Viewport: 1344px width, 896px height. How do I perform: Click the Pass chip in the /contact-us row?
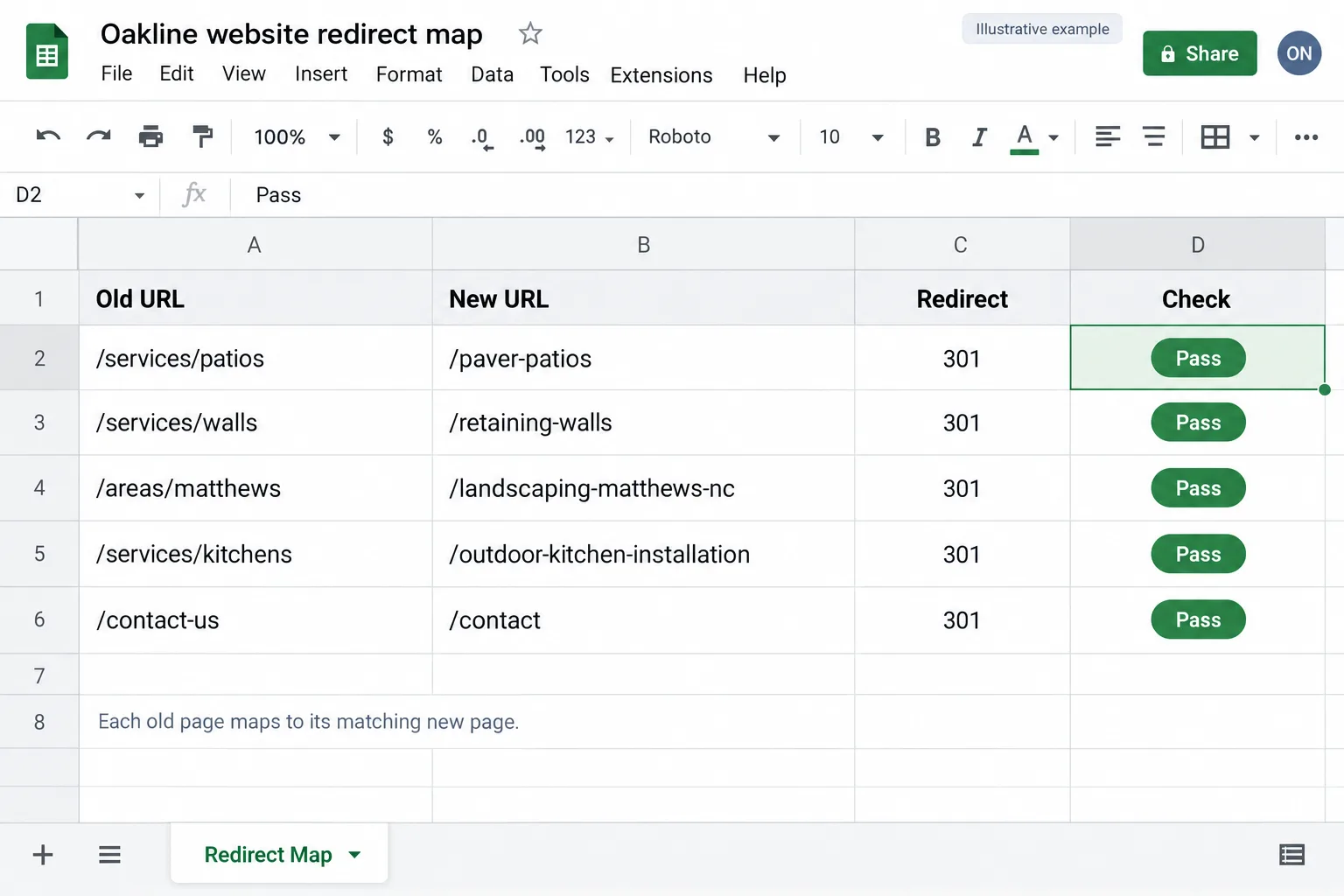[1198, 619]
